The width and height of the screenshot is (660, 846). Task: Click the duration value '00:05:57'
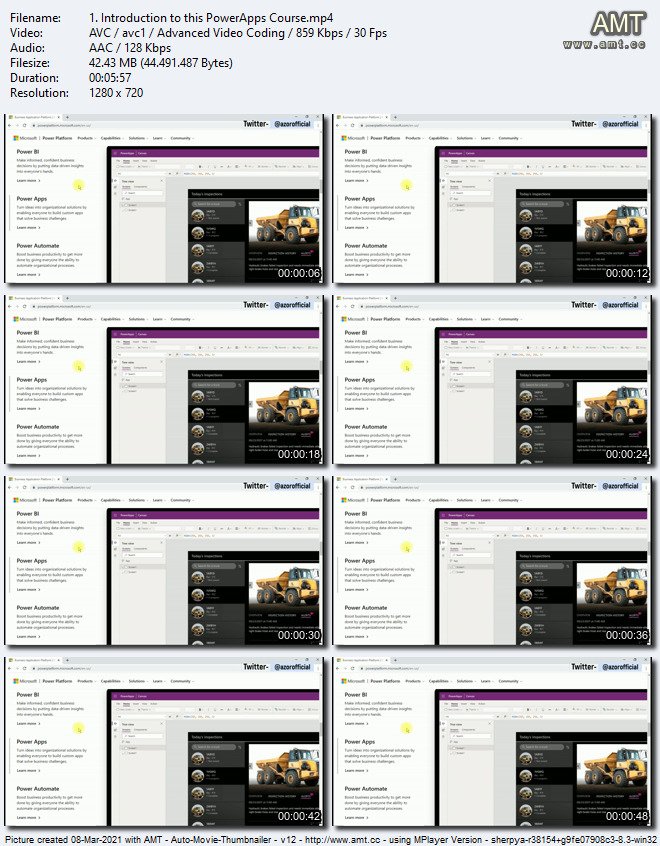pyautogui.click(x=110, y=78)
